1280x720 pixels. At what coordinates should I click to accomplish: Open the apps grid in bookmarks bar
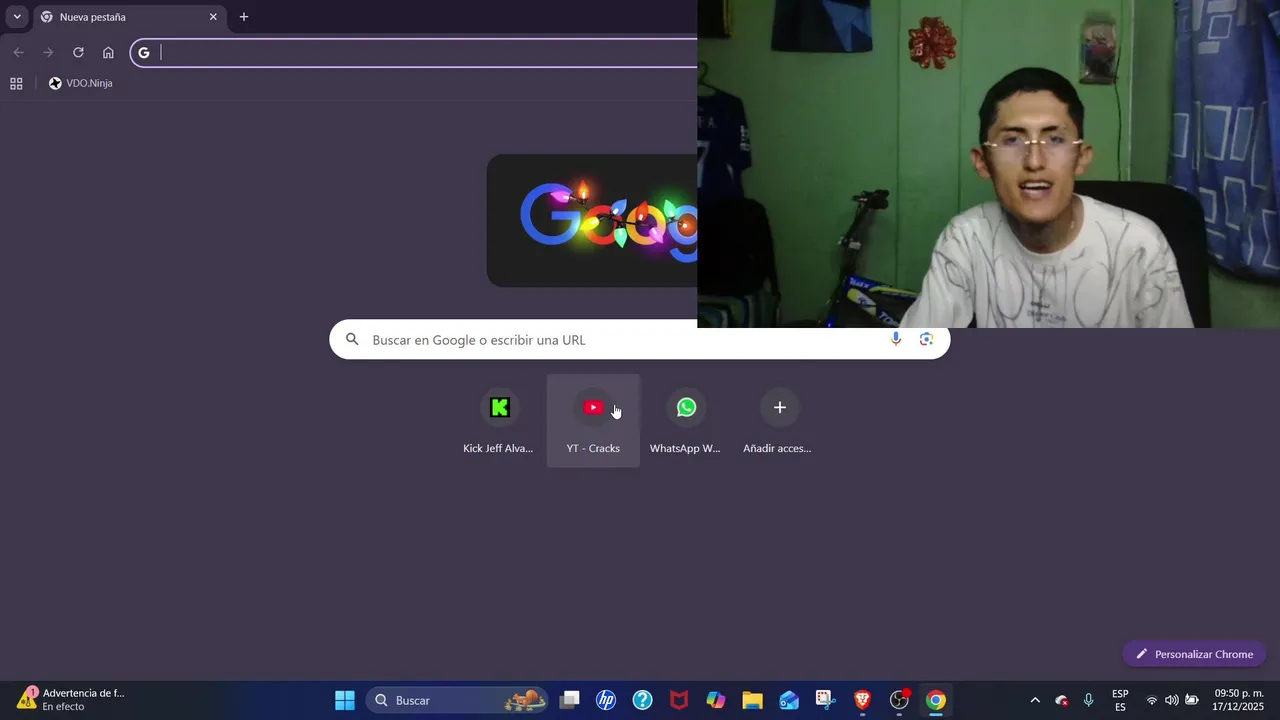16,83
